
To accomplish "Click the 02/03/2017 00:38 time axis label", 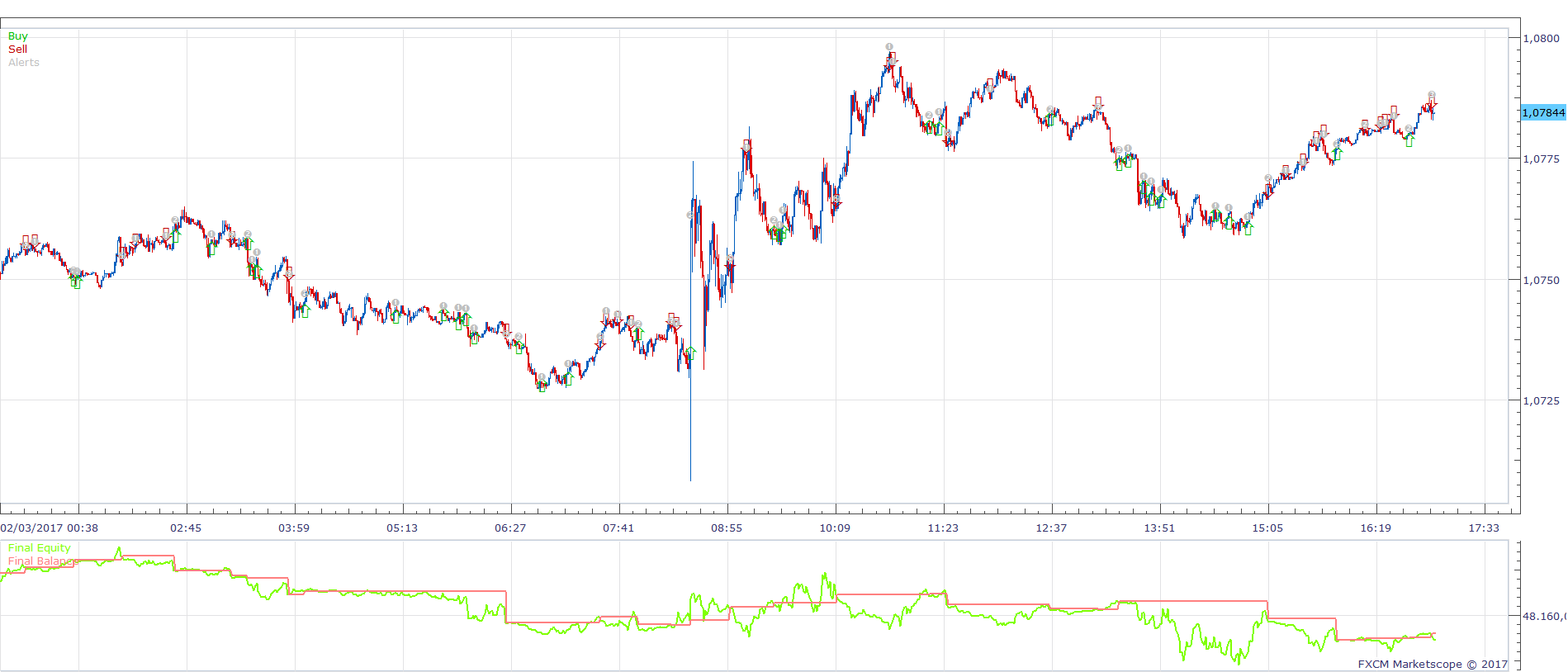I will [49, 528].
